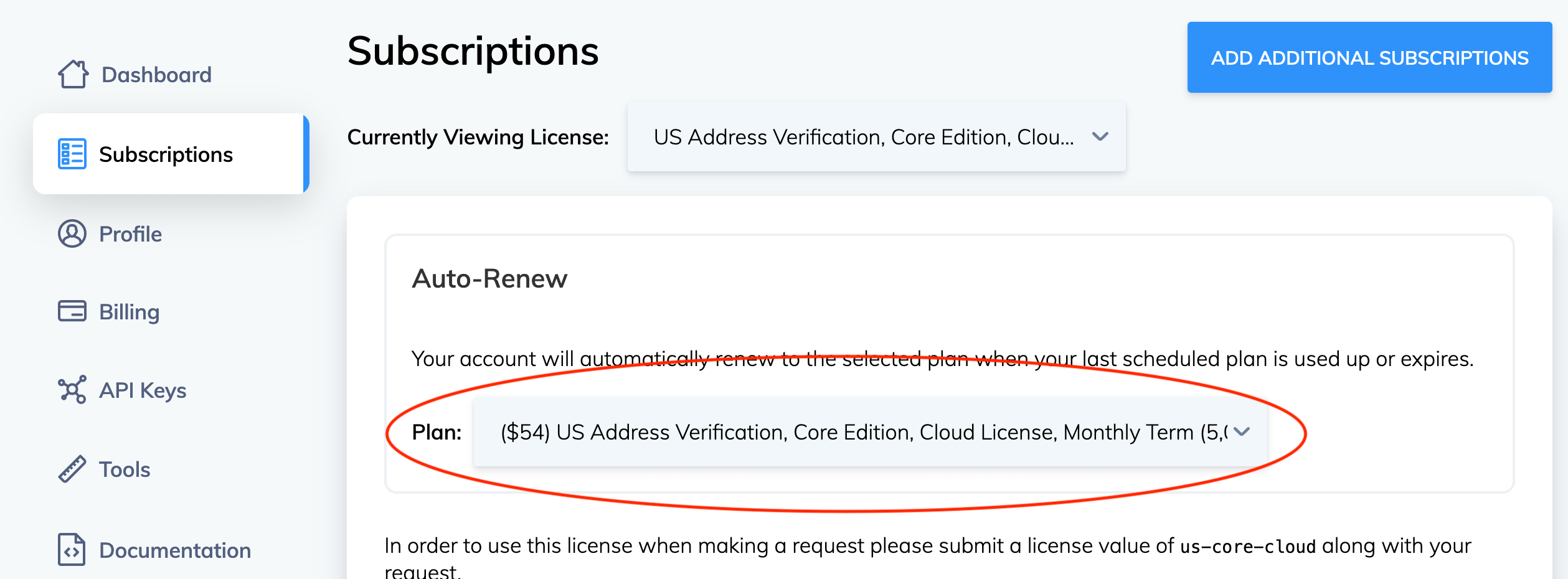Click the Billing credit card icon
This screenshot has height=579, width=1568.
[72, 311]
